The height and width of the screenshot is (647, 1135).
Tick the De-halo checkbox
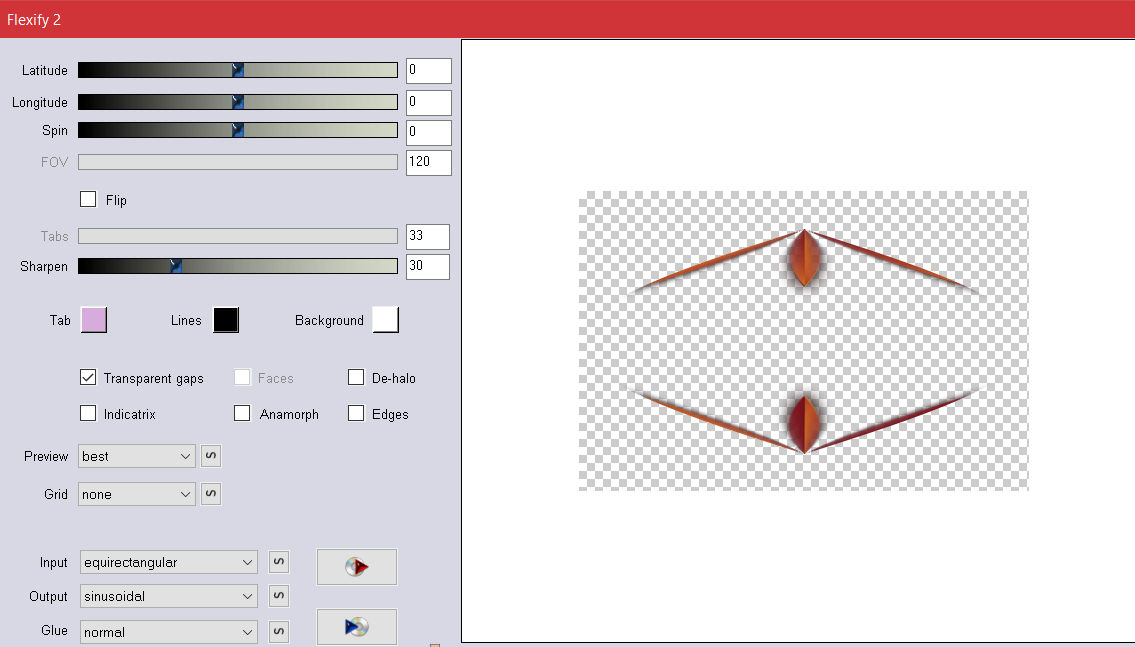tap(356, 377)
